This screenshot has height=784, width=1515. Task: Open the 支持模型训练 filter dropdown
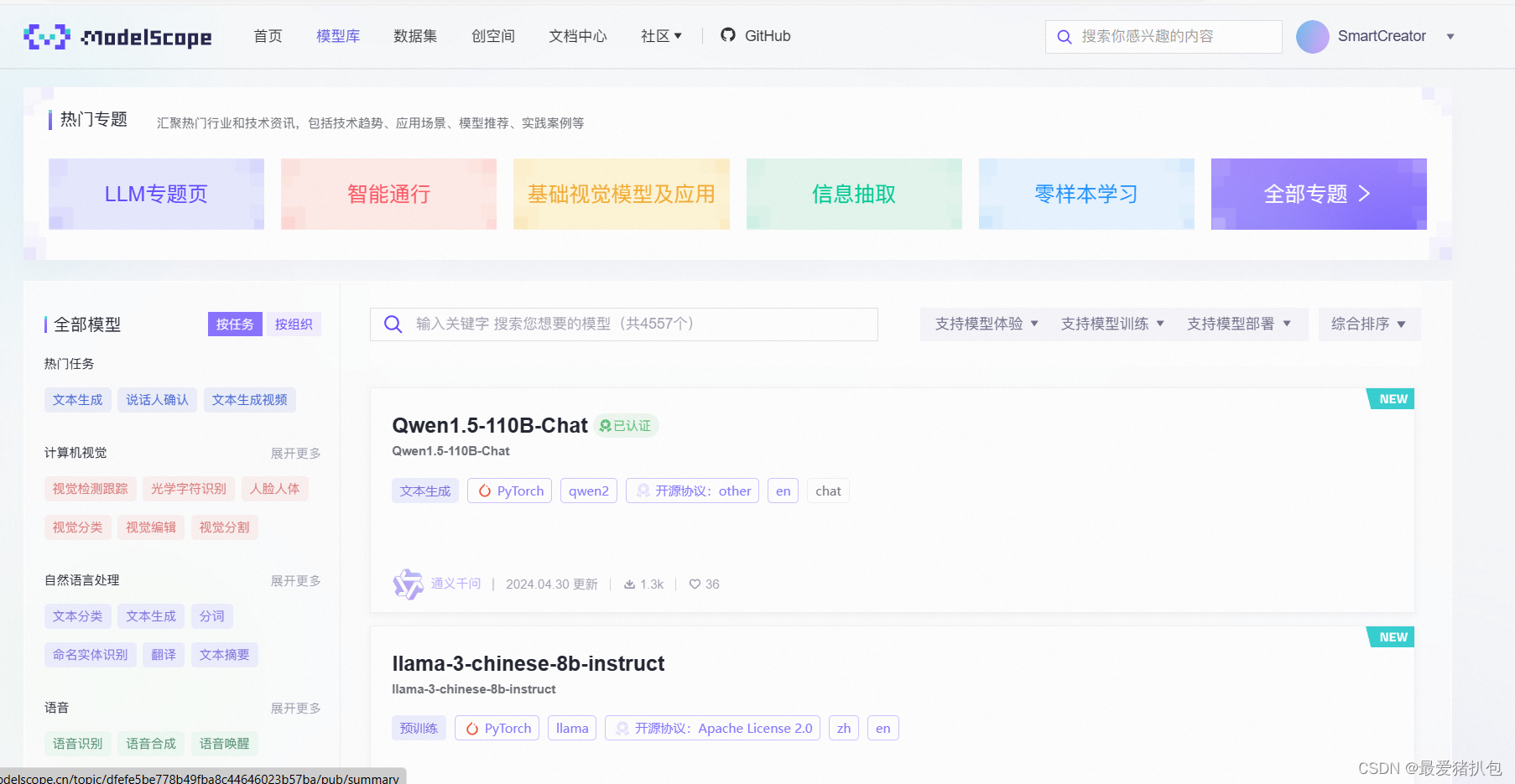(x=1112, y=324)
